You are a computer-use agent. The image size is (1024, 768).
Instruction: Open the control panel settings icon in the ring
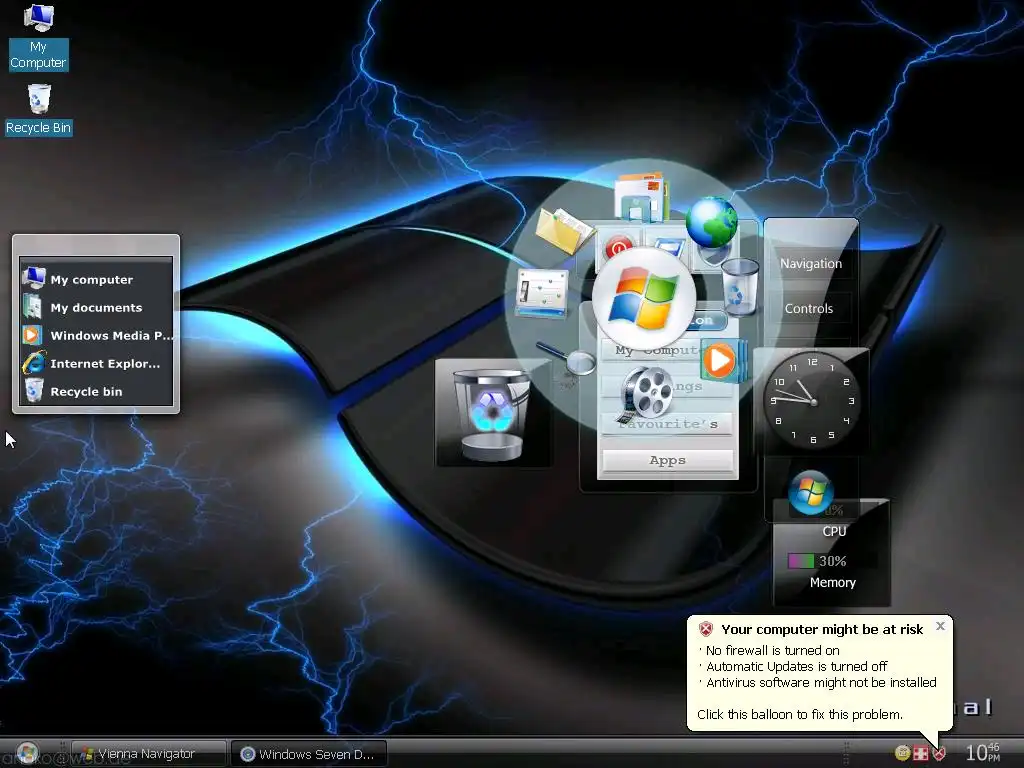tap(541, 293)
